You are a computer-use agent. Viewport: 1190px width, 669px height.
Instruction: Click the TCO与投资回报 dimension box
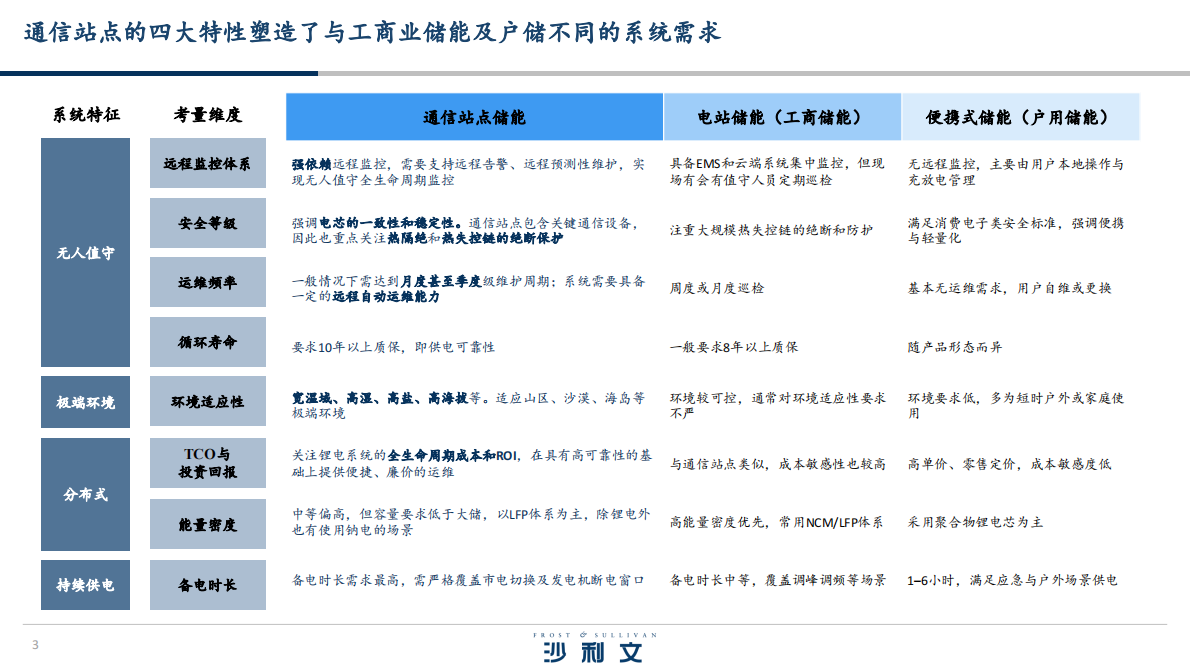point(207,463)
